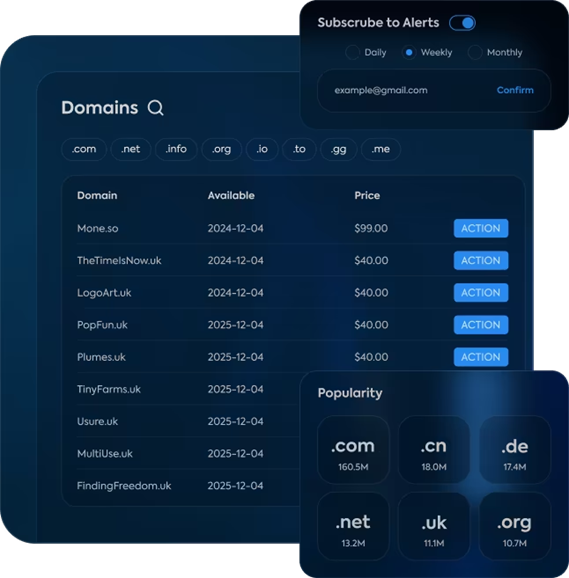
Task: Click ACTION button for Plumes.uk
Action: (481, 357)
